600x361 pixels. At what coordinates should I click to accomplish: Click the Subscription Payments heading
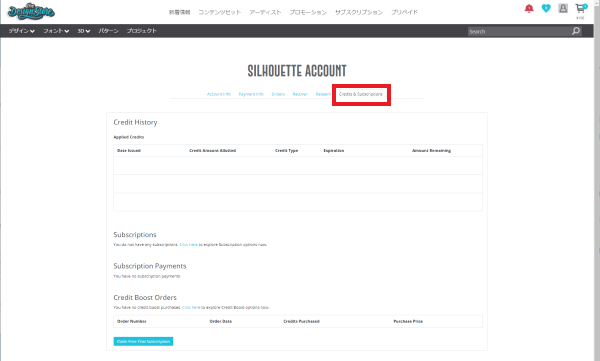150,266
